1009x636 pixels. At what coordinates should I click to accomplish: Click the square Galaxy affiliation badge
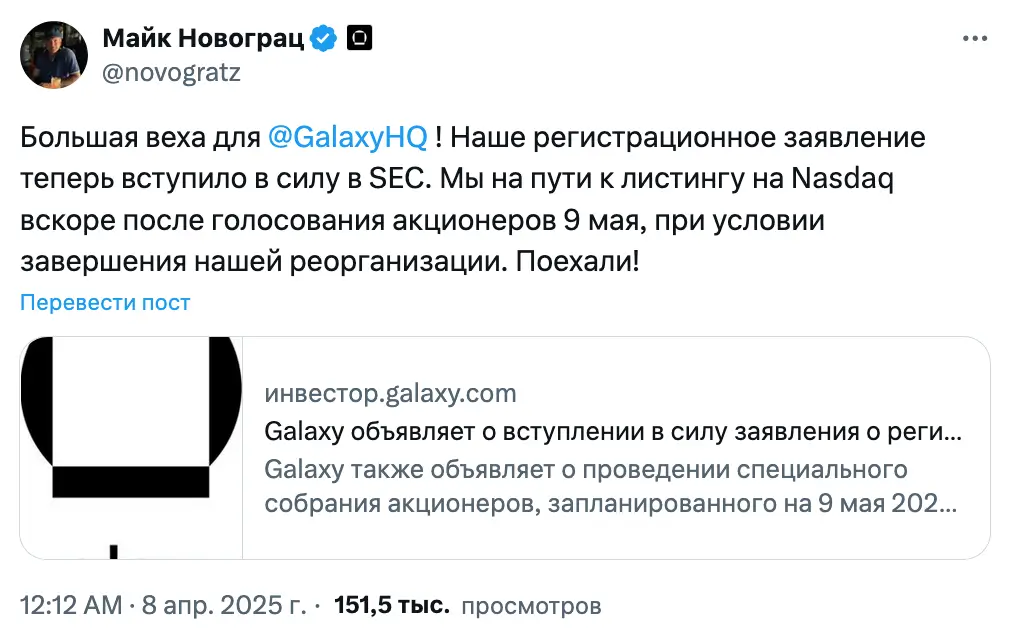(x=359, y=39)
